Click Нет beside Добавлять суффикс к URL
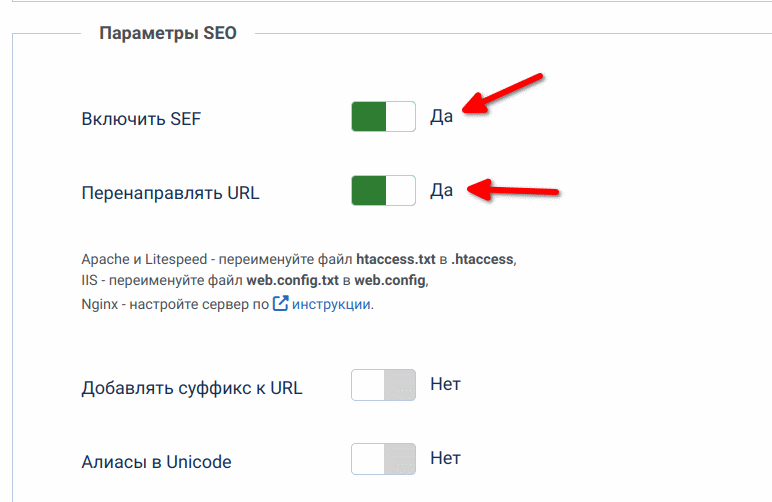 [446, 384]
